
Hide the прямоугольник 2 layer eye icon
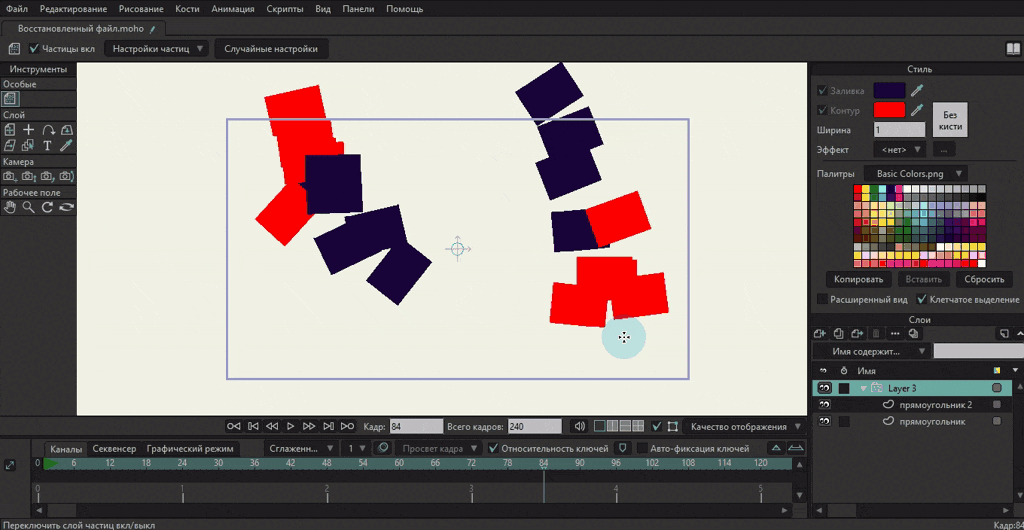(x=824, y=405)
